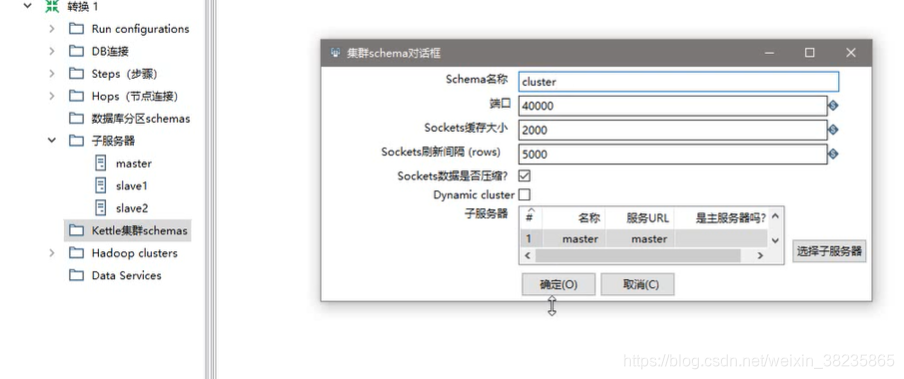904x379 pixels.
Task: Expand the Hops (节点连接) folder
Action: pyautogui.click(x=52, y=96)
